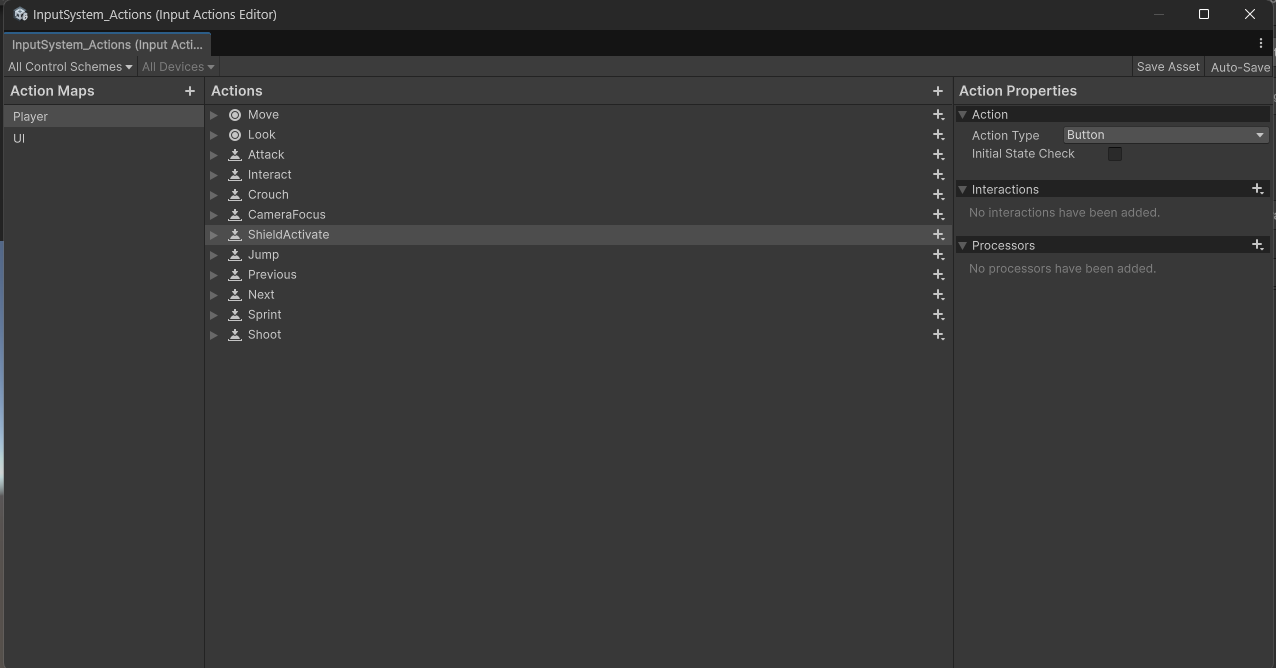Expand the Look action bindings

tap(214, 135)
